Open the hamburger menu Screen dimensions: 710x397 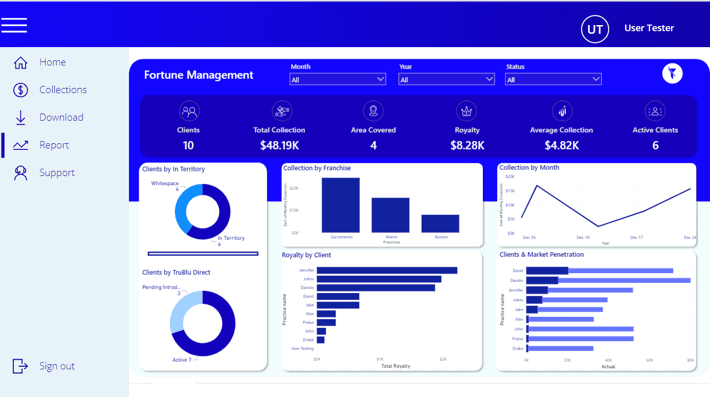point(14,25)
